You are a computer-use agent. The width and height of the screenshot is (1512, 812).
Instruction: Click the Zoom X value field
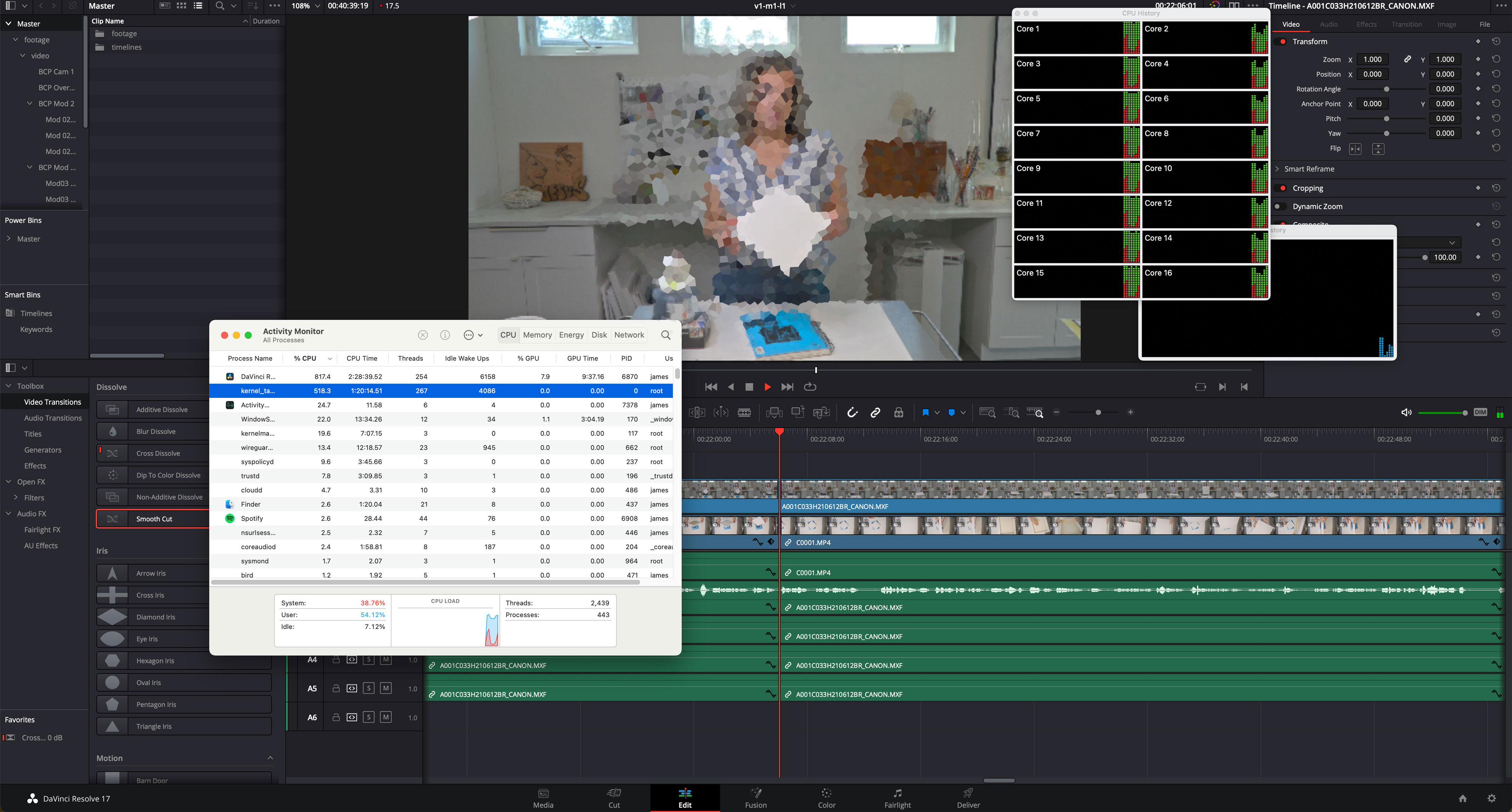[1372, 59]
